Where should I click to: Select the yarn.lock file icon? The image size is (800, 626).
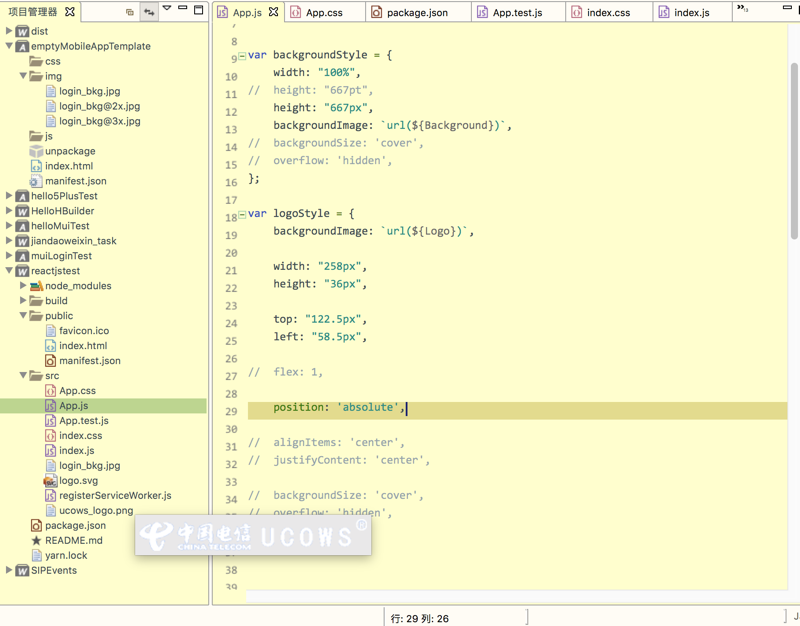pyautogui.click(x=36, y=556)
